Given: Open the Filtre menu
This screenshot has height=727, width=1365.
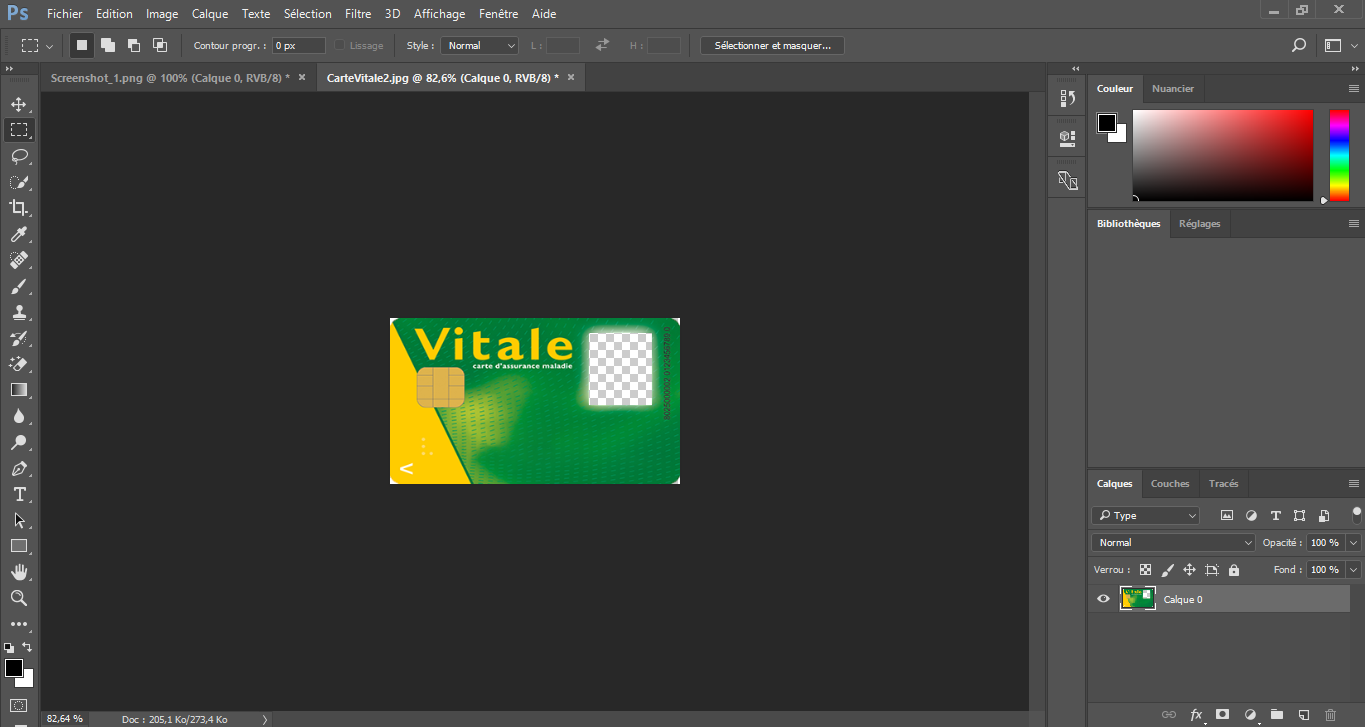Looking at the screenshot, I should (x=358, y=14).
